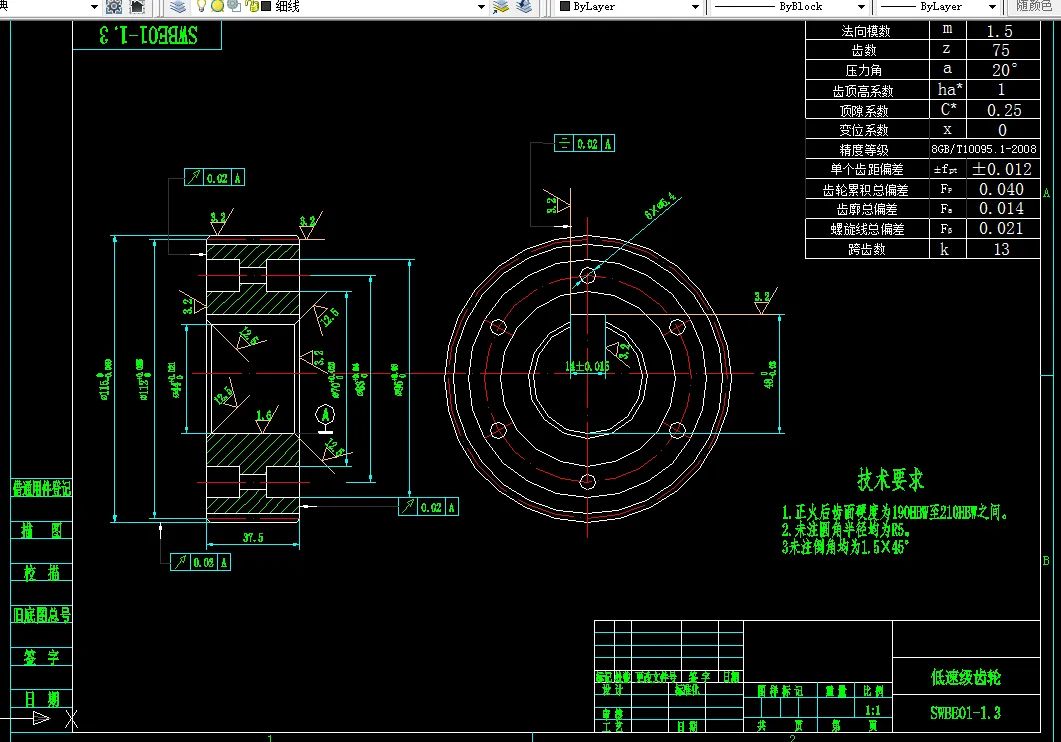The height and width of the screenshot is (742, 1061).
Task: Toggle the layer viewport freeze icon
Action: [234, 6]
